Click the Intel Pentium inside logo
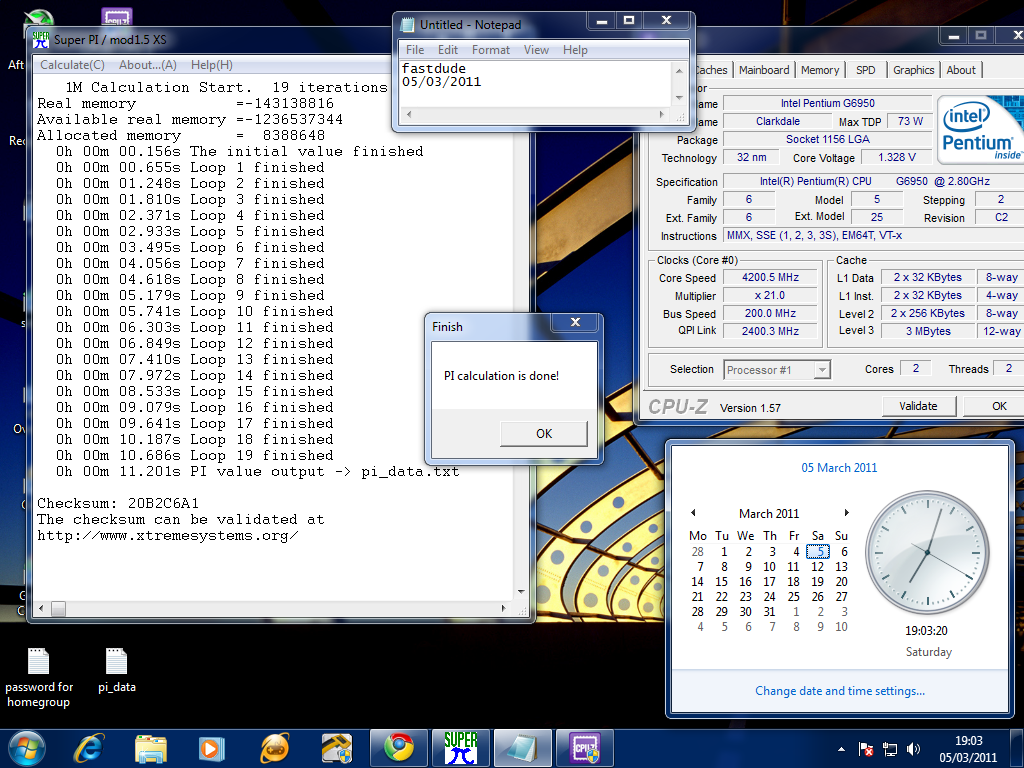Viewport: 1024px width, 768px height. click(980, 130)
